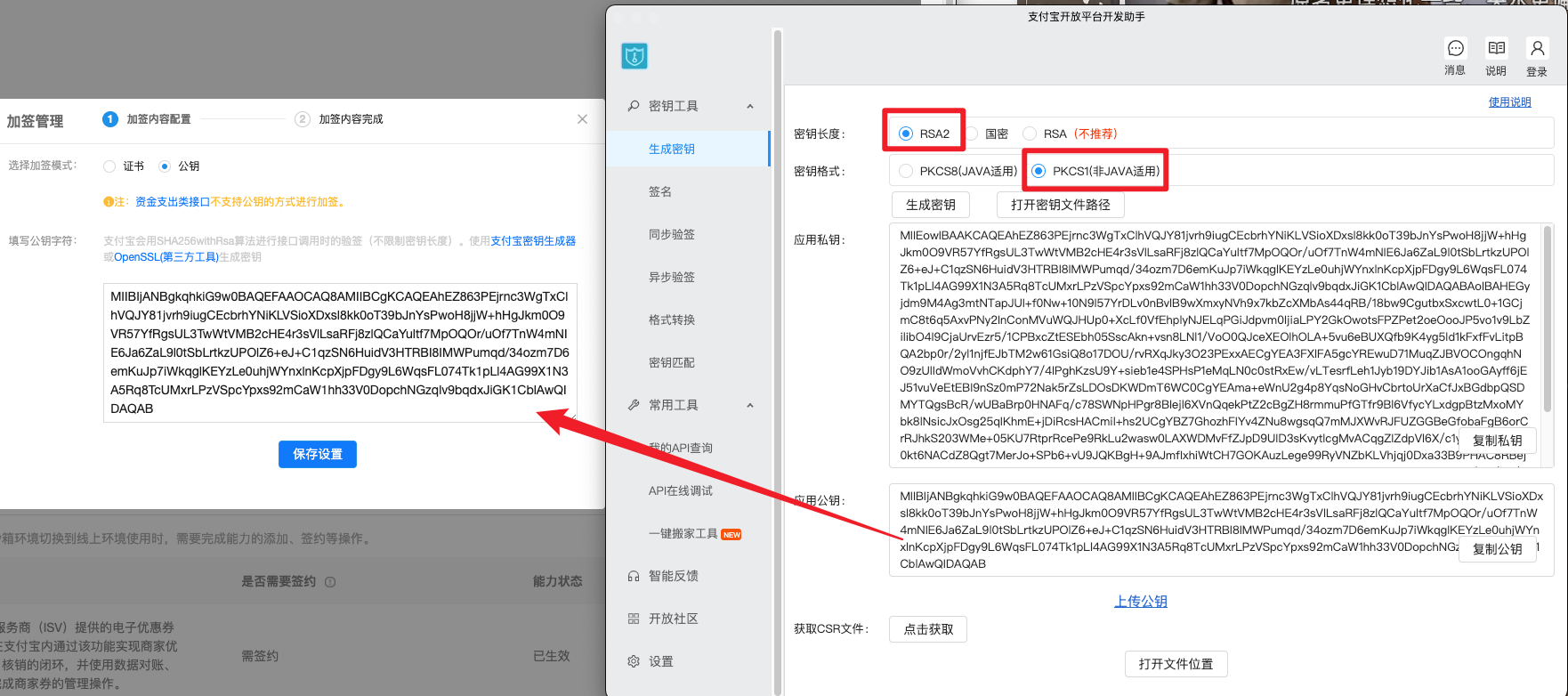
Task: Close the 加签管理 dialog with the X
Action: pyautogui.click(x=582, y=119)
